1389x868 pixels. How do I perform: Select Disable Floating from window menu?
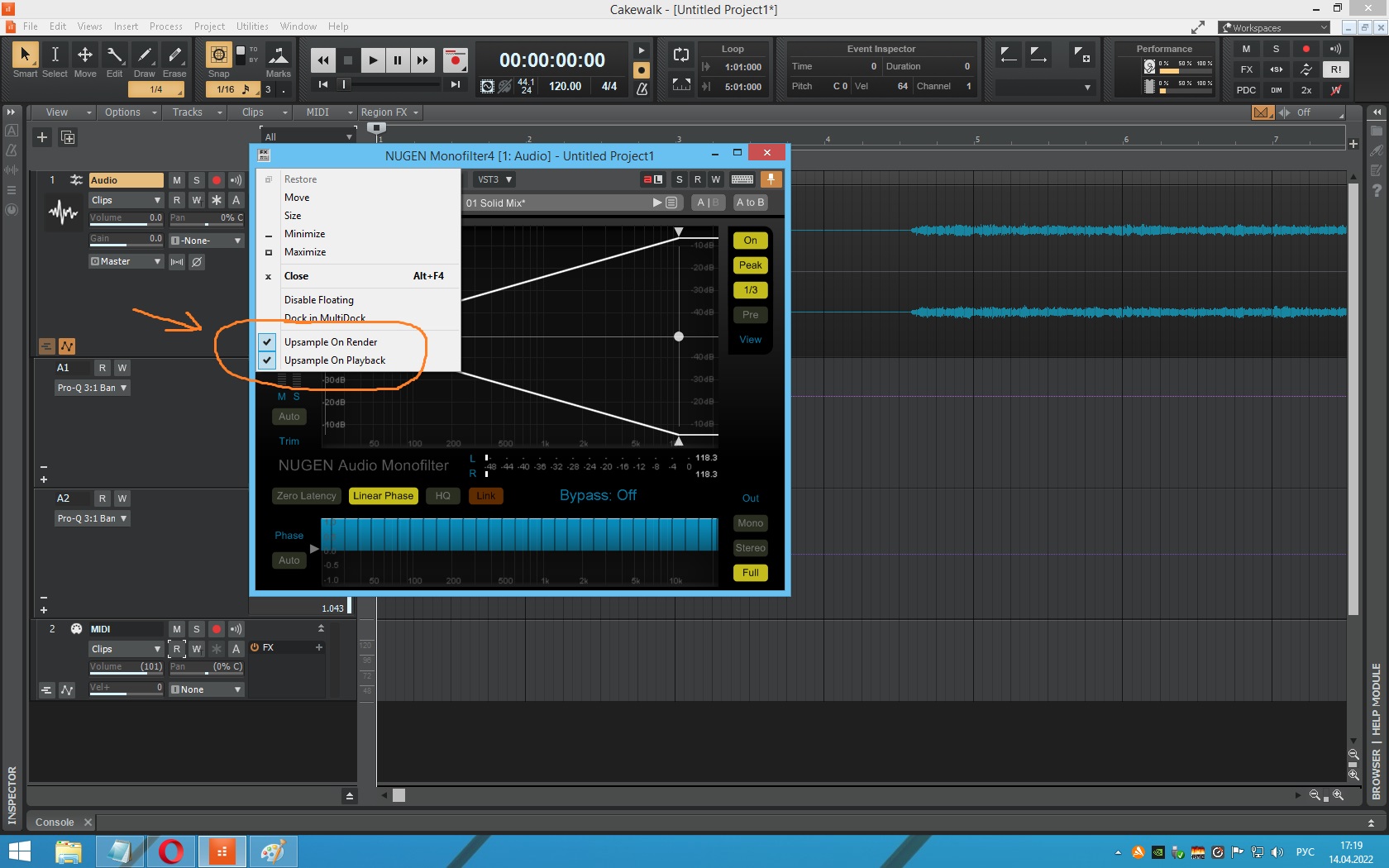[319, 300]
